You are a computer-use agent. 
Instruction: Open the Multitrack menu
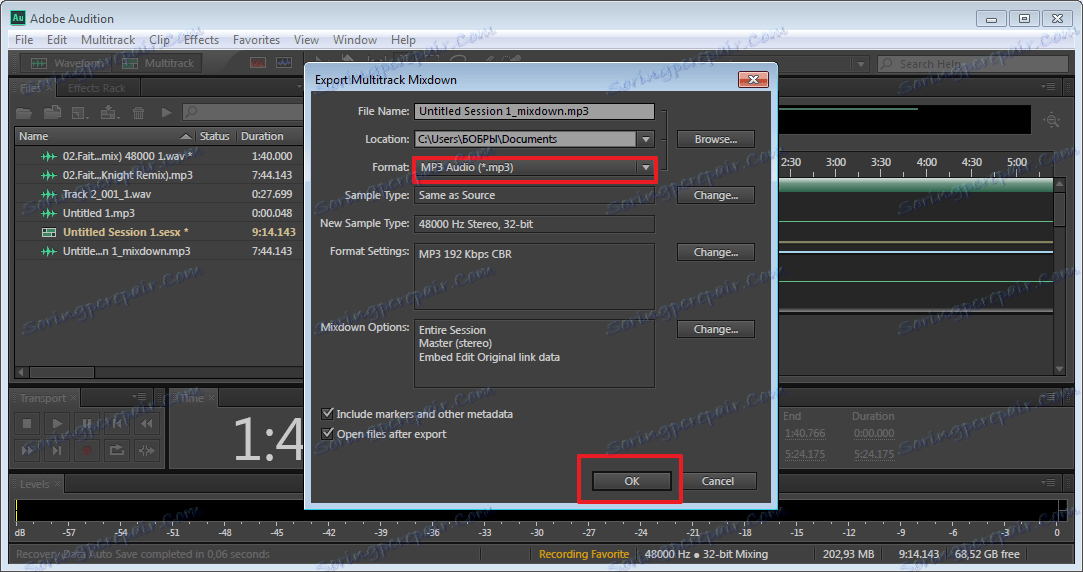point(108,40)
